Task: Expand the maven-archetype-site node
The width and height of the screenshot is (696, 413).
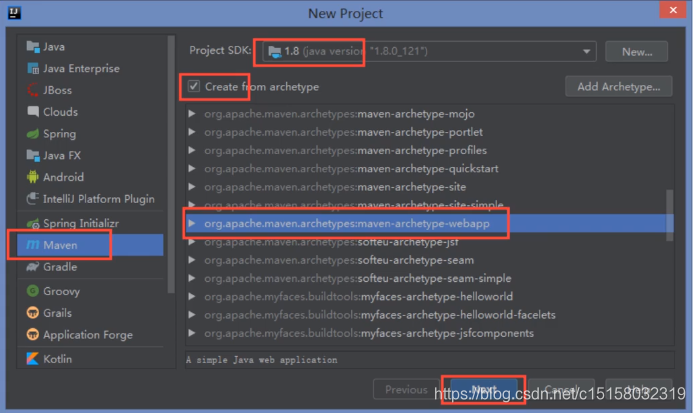Action: click(192, 187)
